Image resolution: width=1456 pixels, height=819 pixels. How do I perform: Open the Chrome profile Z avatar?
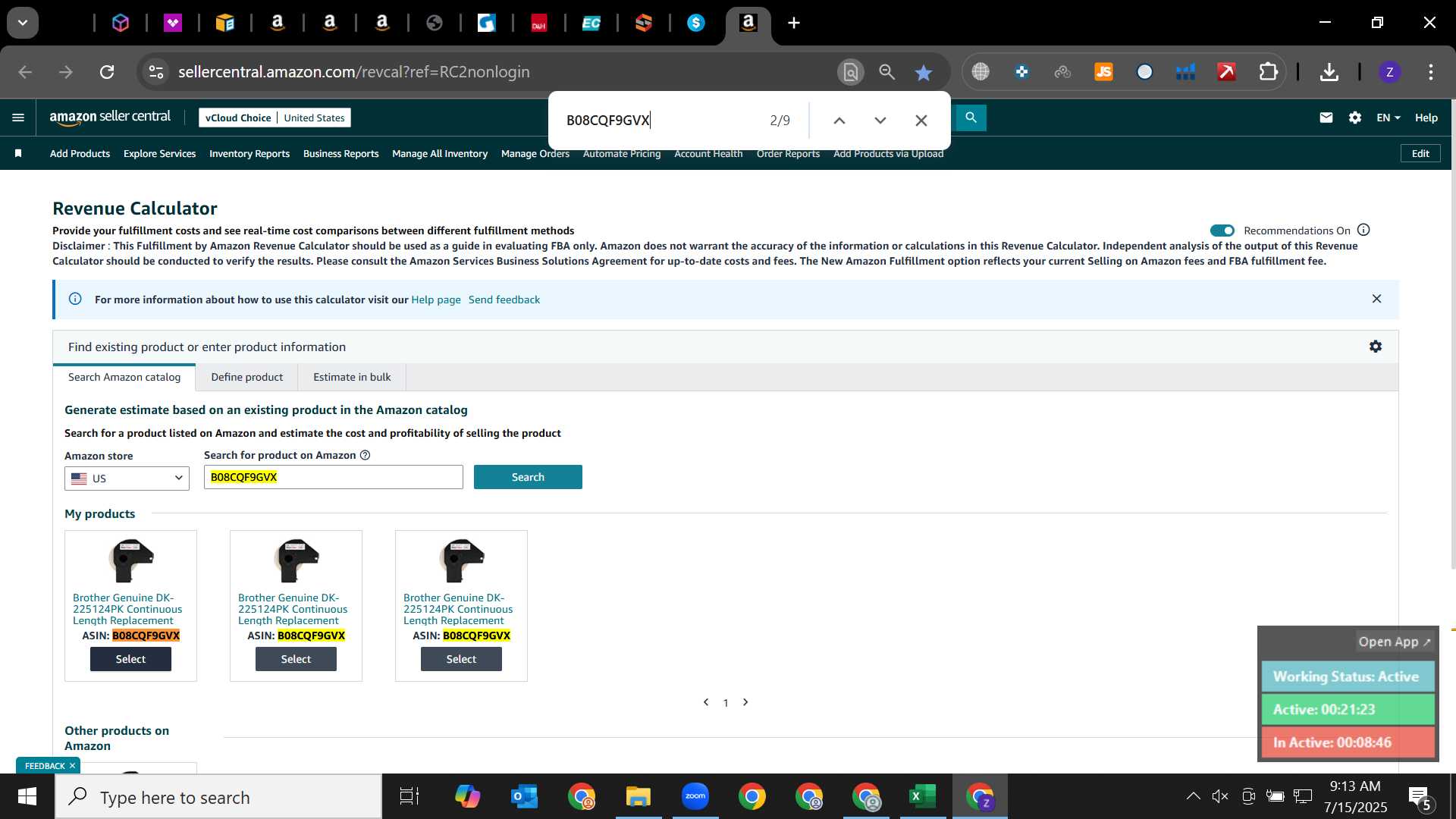tap(1389, 72)
